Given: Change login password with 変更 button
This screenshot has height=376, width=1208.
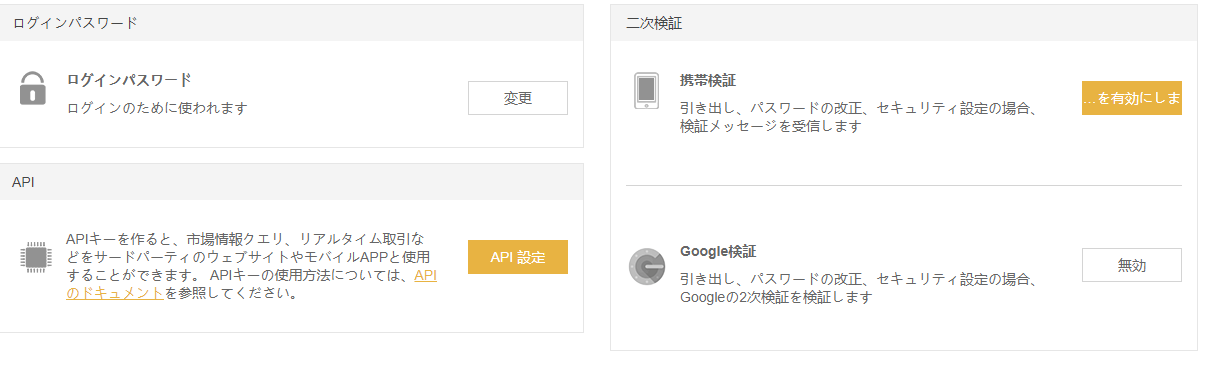Looking at the screenshot, I should tap(518, 98).
